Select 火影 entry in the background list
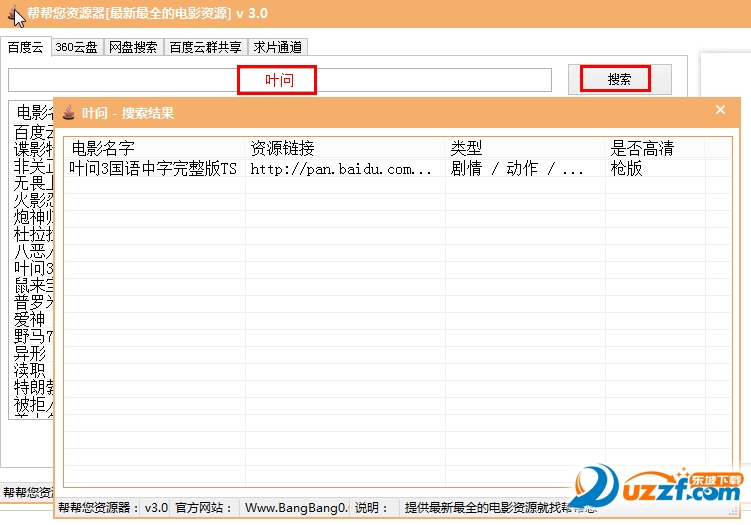The height and width of the screenshot is (525, 751). click(x=33, y=201)
